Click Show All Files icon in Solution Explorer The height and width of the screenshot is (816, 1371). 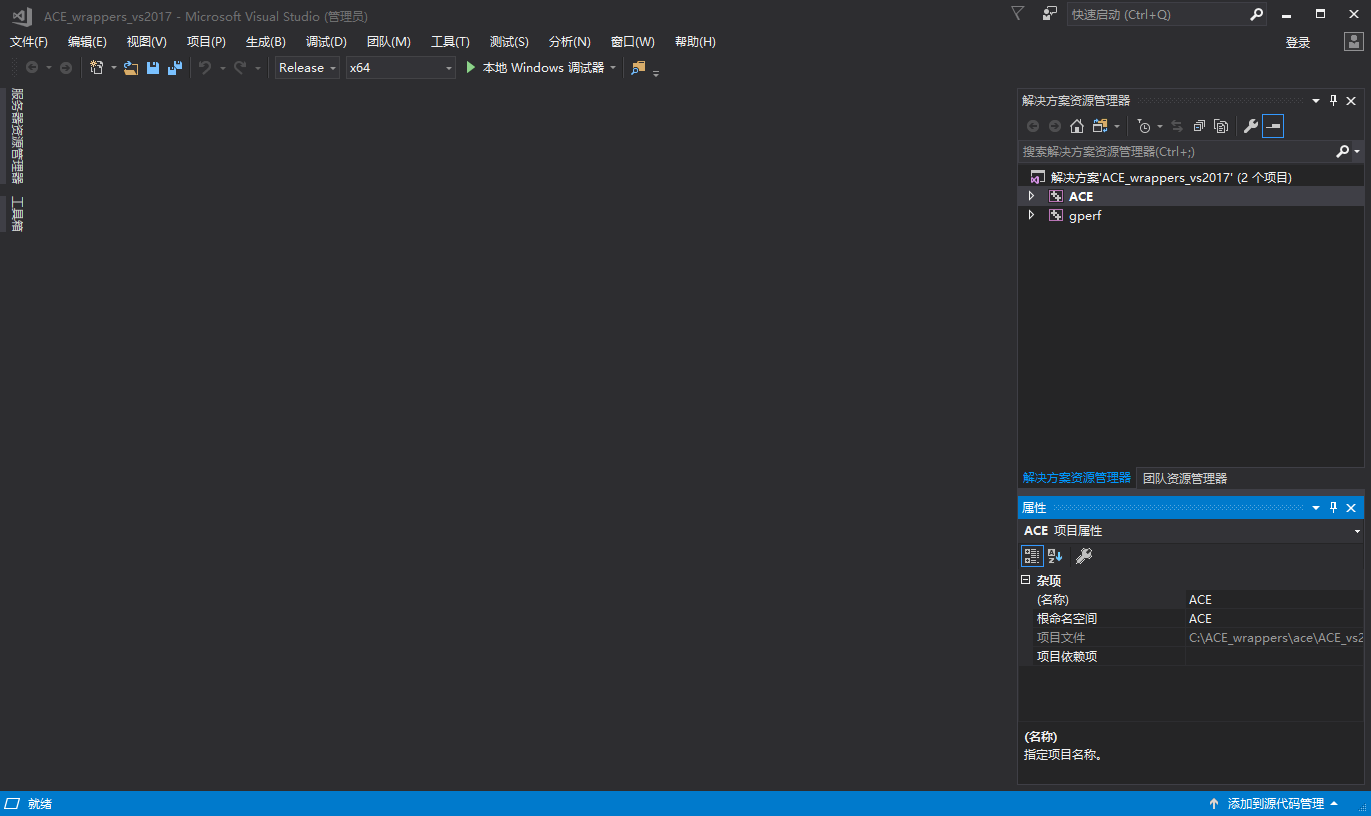(1221, 126)
